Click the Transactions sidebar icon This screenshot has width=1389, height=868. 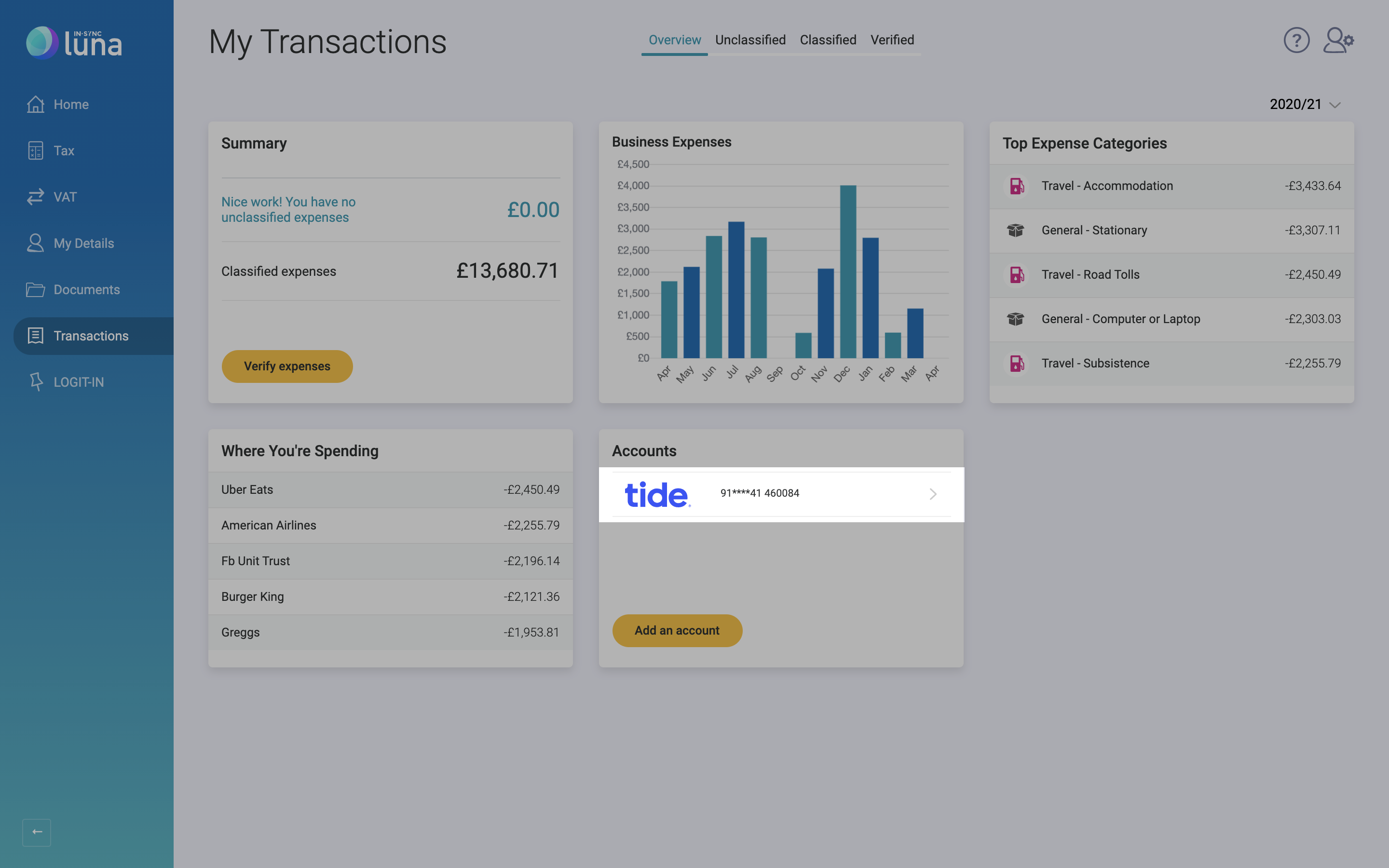coord(36,336)
